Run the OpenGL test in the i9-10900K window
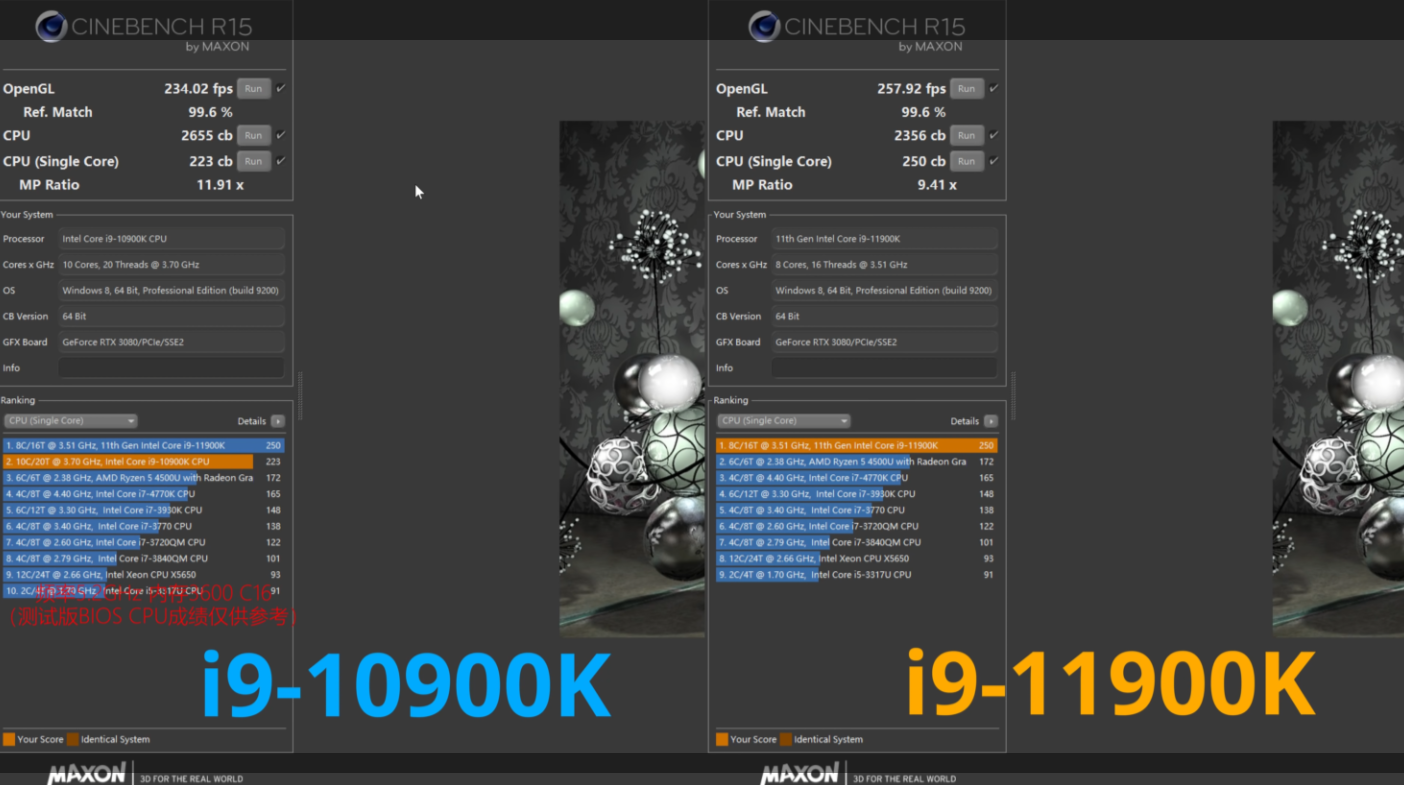 point(254,89)
